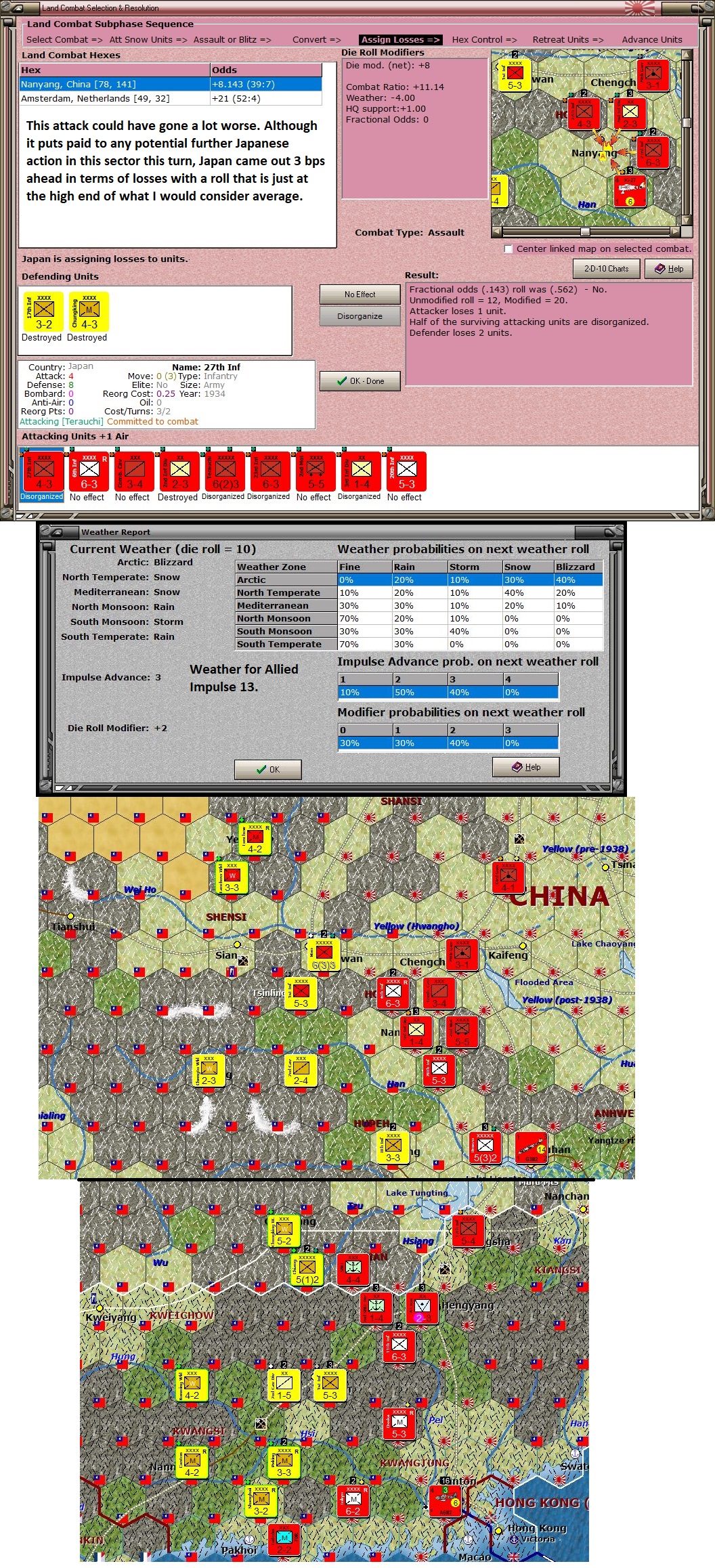
Task: Select the 23rd Inf 6-3 attacking unit
Action: [x=269, y=471]
